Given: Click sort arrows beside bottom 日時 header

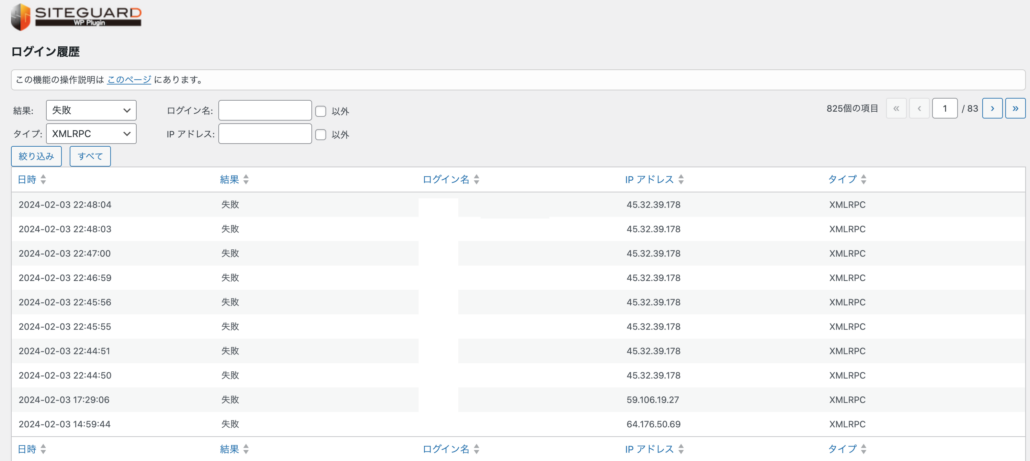Looking at the screenshot, I should [43, 449].
